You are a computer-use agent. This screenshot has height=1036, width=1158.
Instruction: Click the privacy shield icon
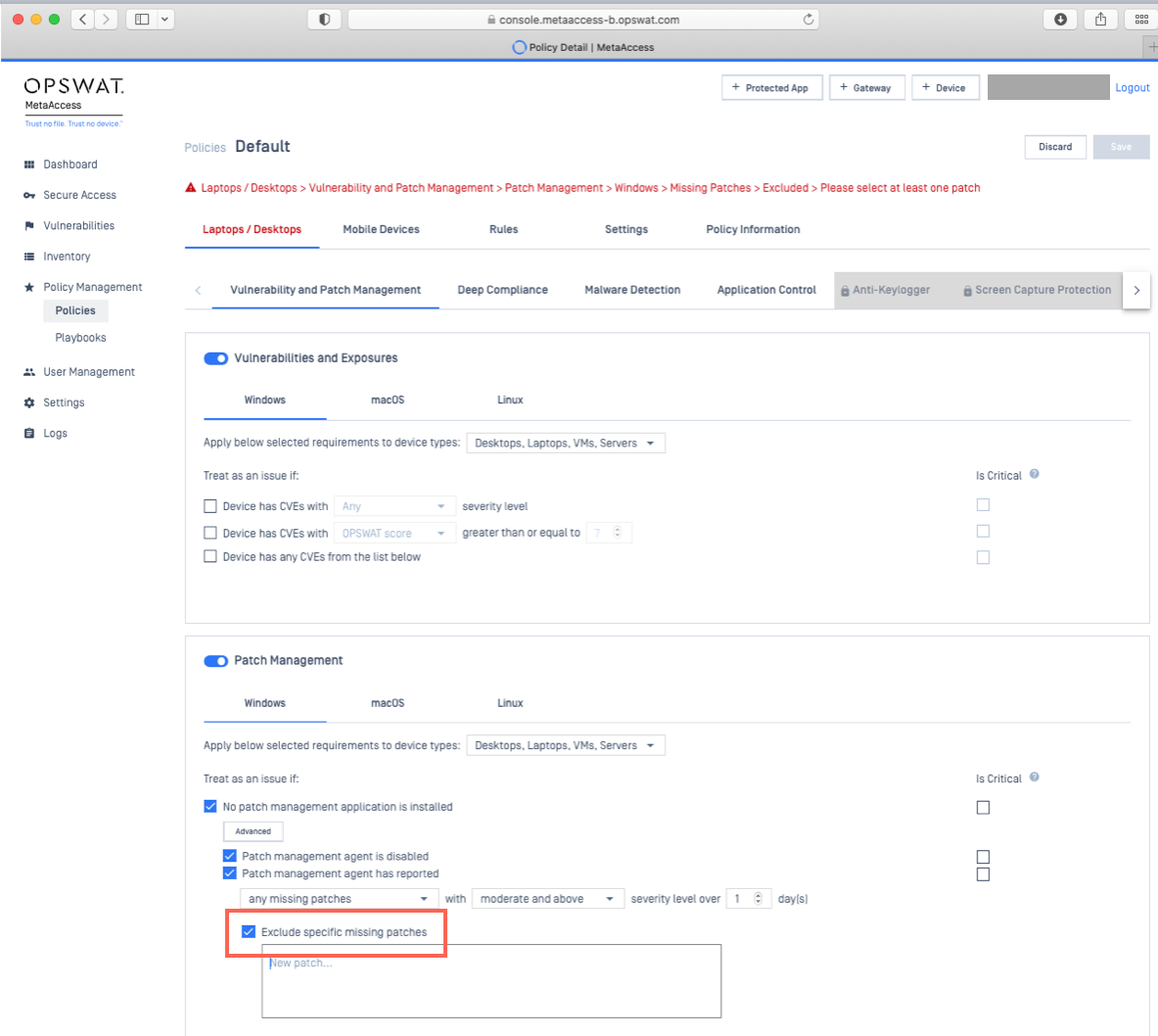click(324, 20)
